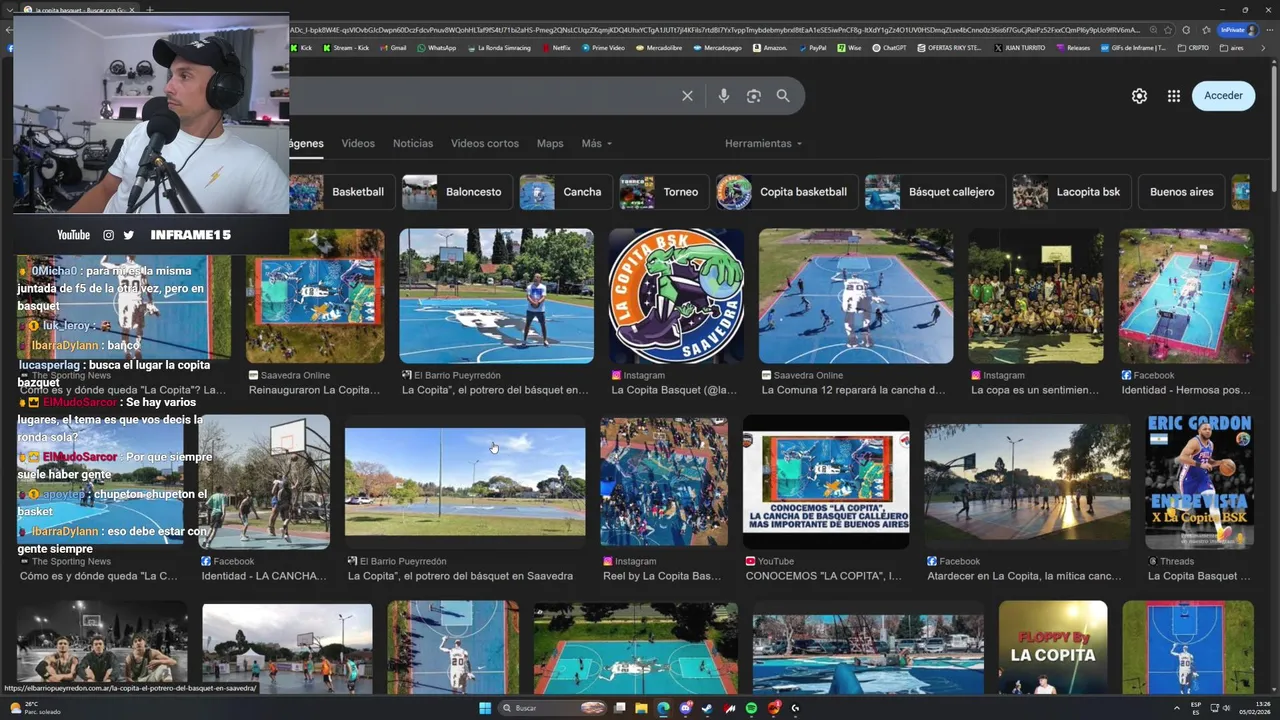
Task: Open the Reel by La Copita Instagram image
Action: point(664,482)
